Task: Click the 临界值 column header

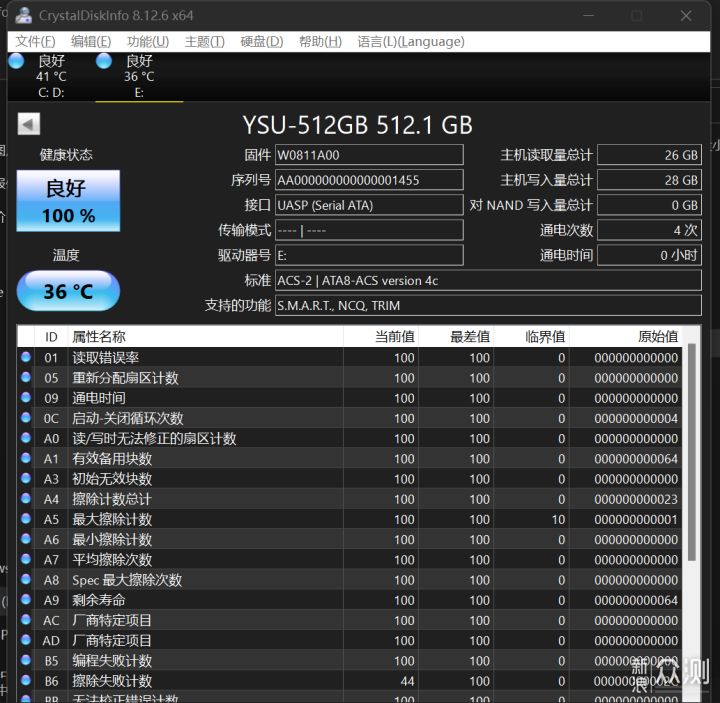Action: click(x=531, y=337)
